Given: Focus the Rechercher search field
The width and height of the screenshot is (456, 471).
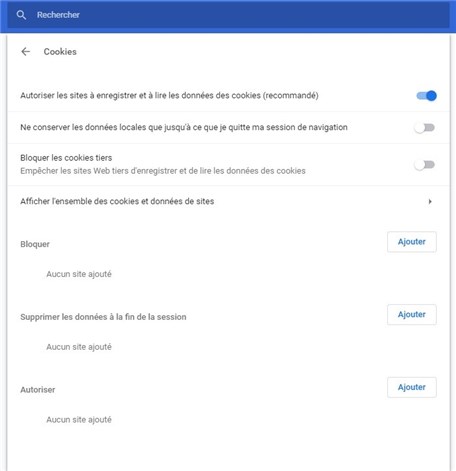Looking at the screenshot, I should [228, 15].
